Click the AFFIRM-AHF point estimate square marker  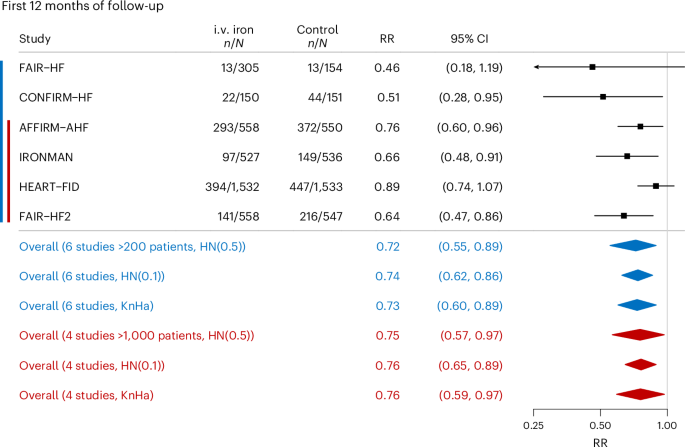point(640,127)
